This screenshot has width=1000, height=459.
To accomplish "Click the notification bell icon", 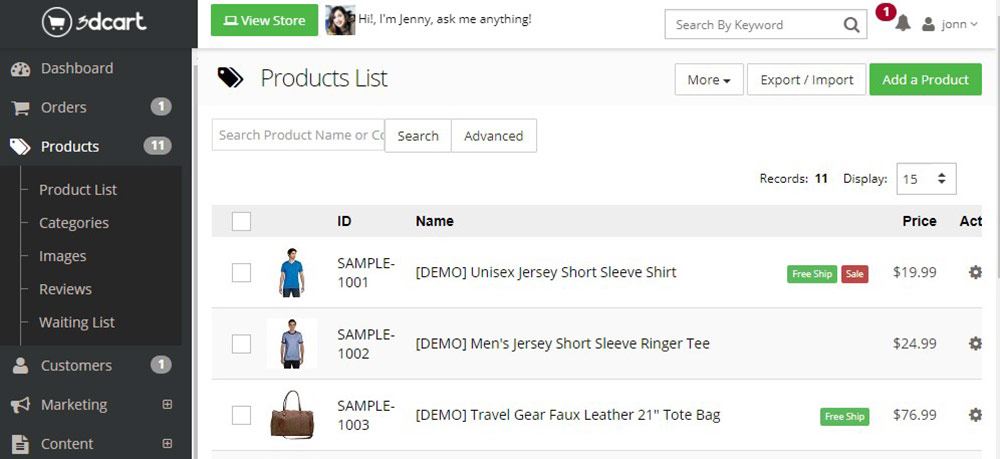I will coord(902,24).
